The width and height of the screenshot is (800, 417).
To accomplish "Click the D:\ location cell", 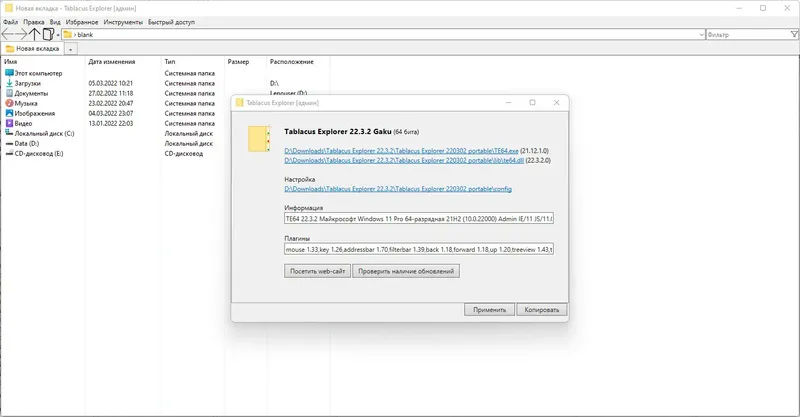I will click(274, 83).
